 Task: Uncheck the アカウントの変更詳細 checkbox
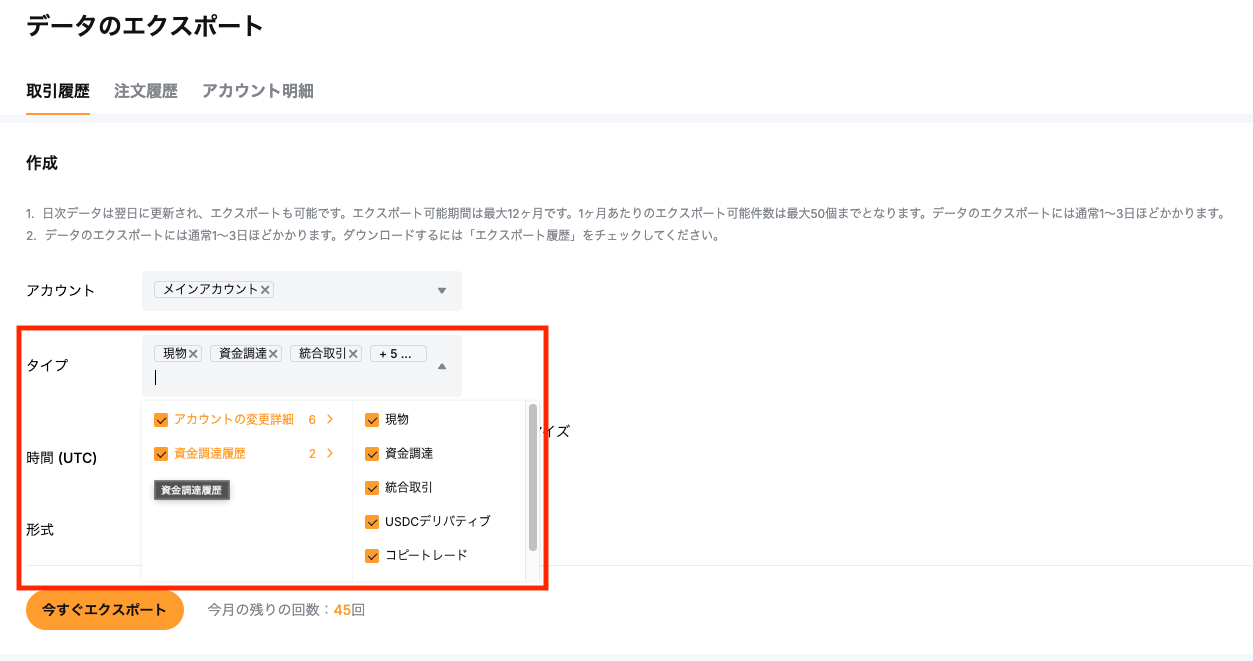[161, 420]
